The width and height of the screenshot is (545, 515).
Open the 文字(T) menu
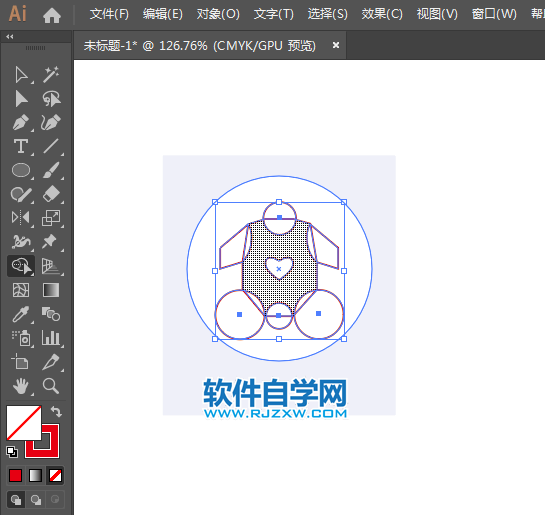[x=274, y=14]
